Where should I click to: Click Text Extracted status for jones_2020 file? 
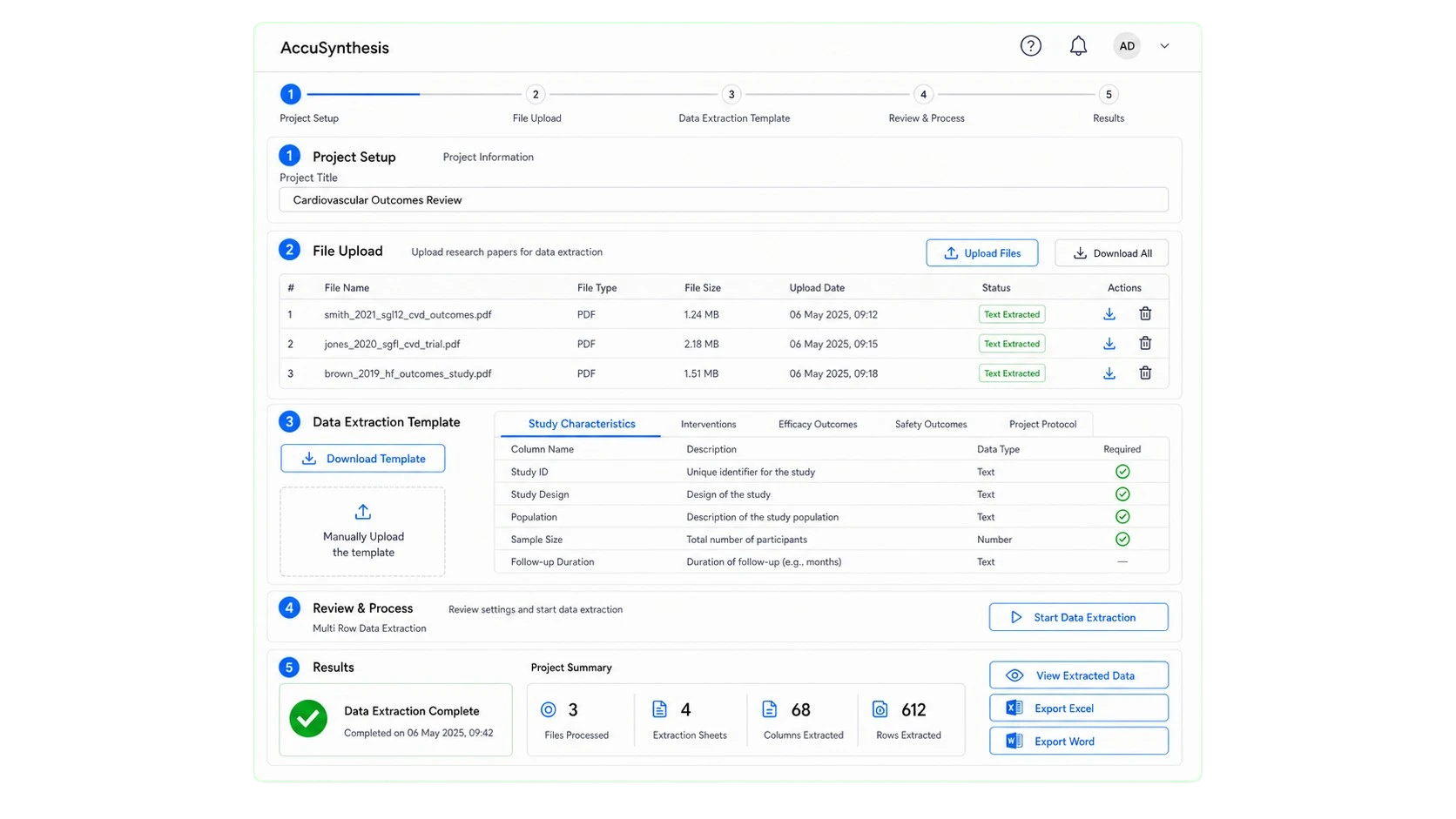[1012, 344]
